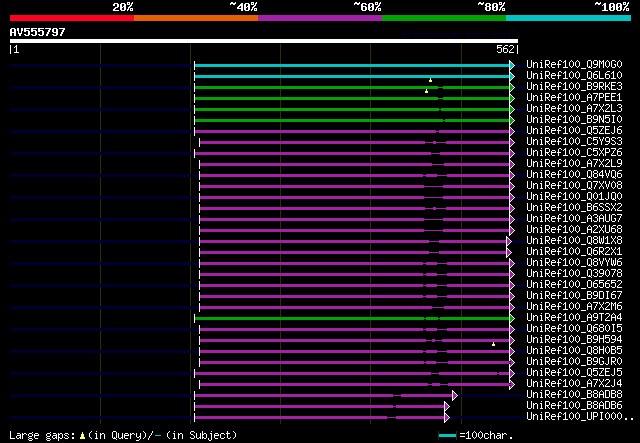
Task: Click cyan ~100% identity legend segment
Action: 569,18
